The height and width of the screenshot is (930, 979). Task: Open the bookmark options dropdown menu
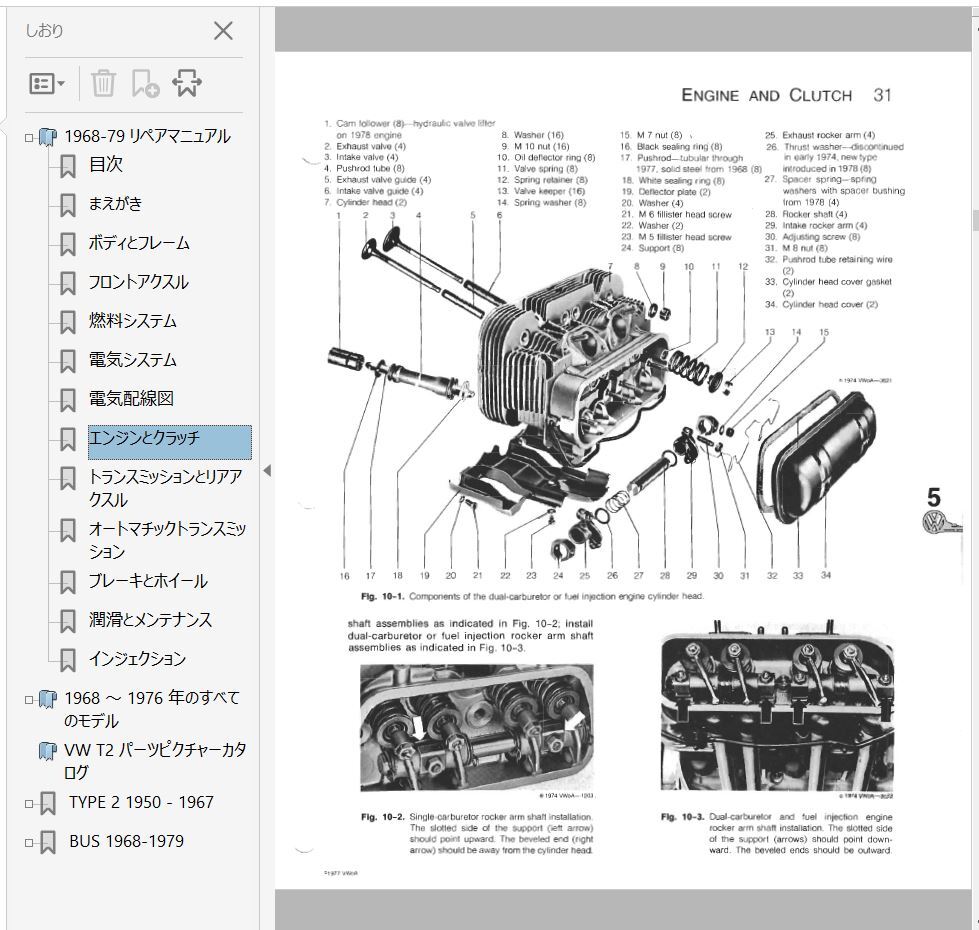[47, 83]
